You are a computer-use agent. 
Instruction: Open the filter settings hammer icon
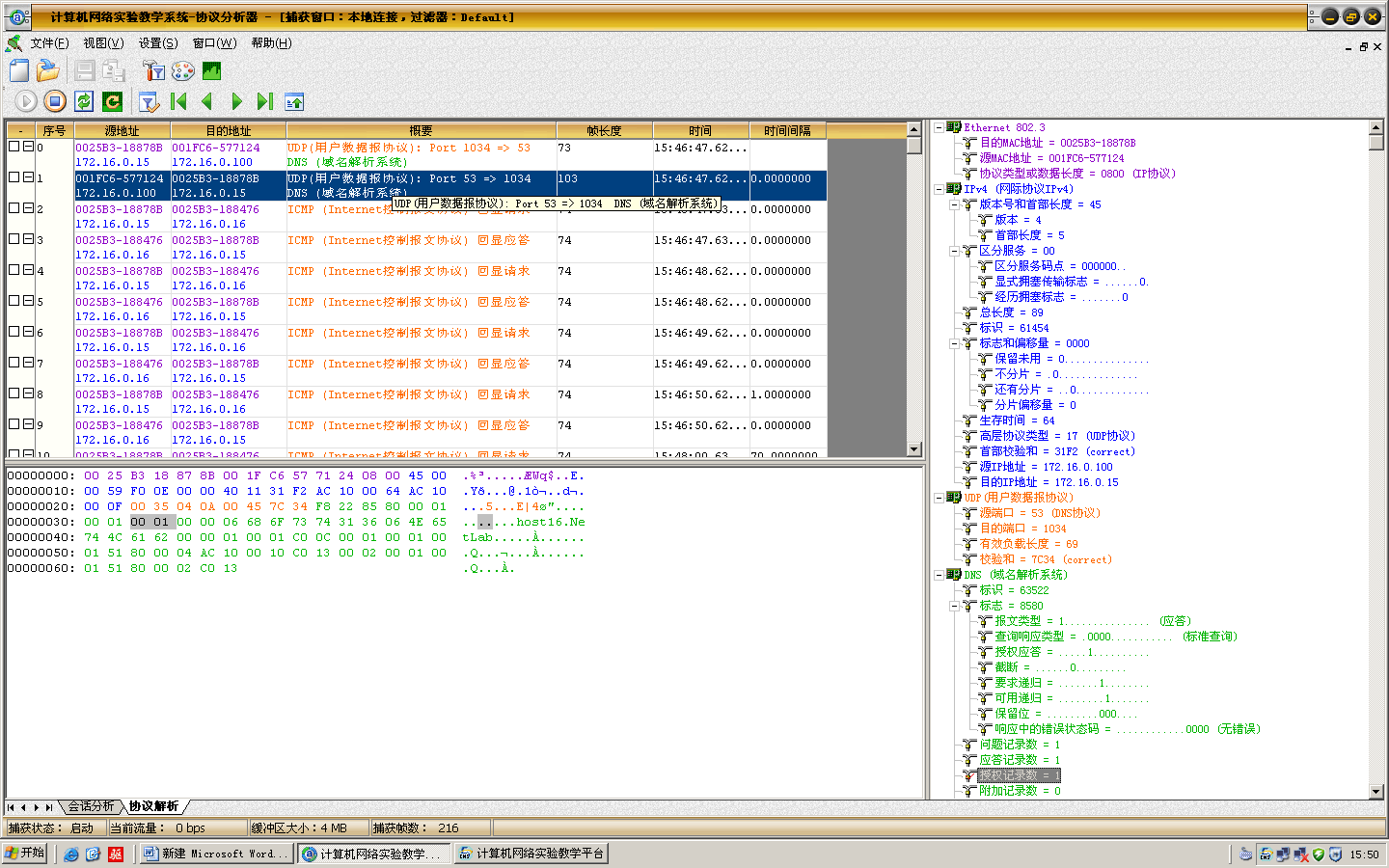[x=153, y=70]
